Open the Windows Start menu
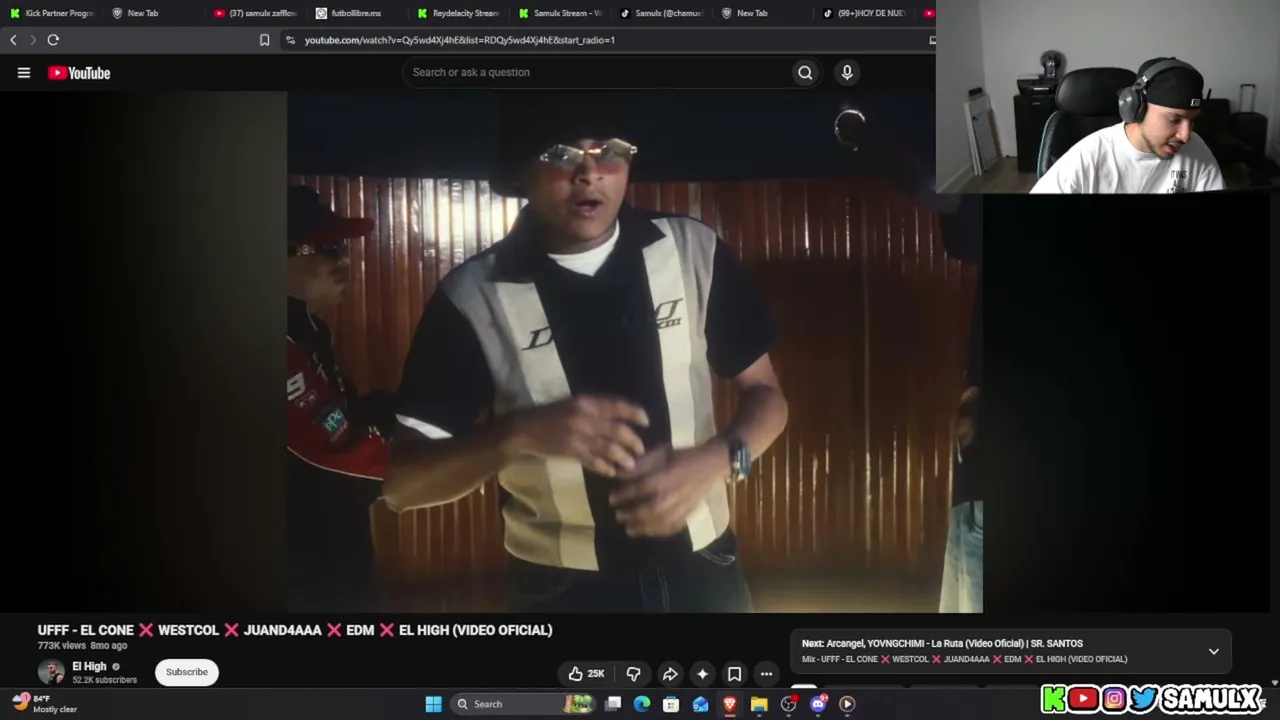This screenshot has width=1280, height=720. (433, 704)
